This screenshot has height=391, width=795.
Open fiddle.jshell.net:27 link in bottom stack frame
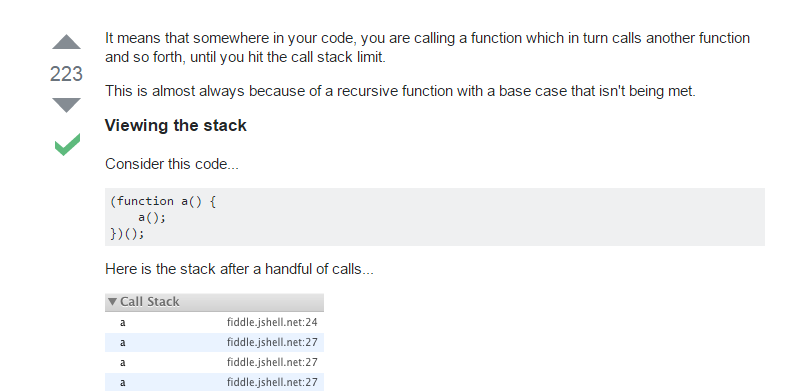pyautogui.click(x=272, y=382)
